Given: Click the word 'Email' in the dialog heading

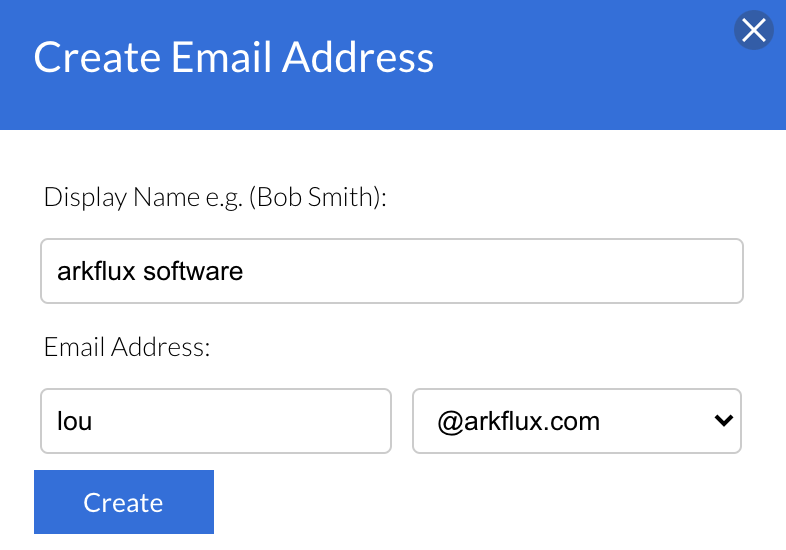Looking at the screenshot, I should point(224,57).
